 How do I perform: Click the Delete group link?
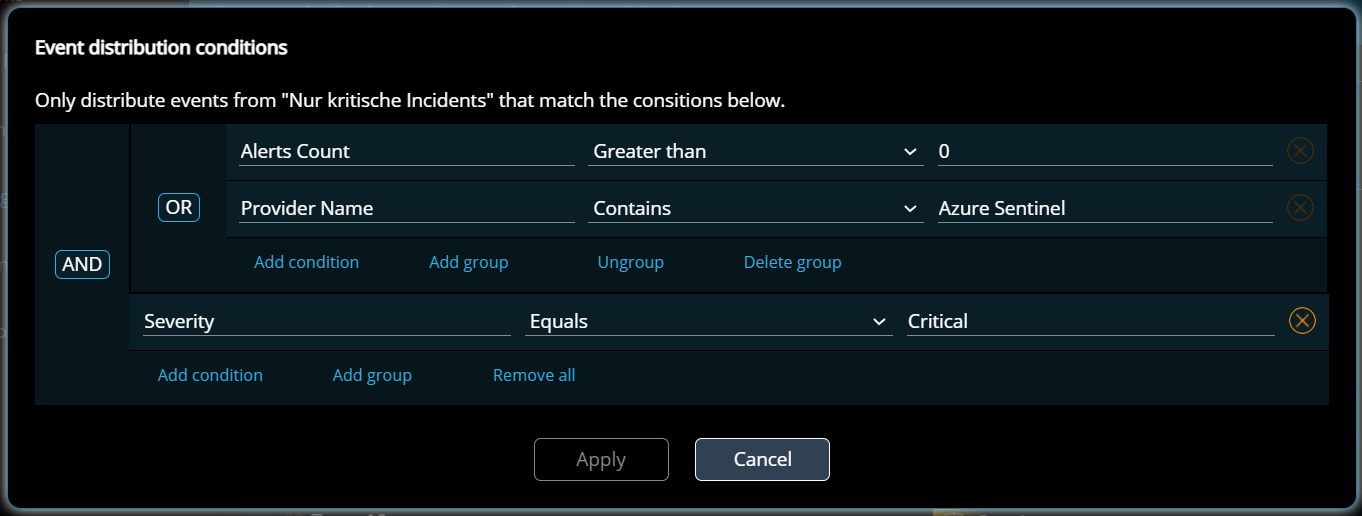793,262
